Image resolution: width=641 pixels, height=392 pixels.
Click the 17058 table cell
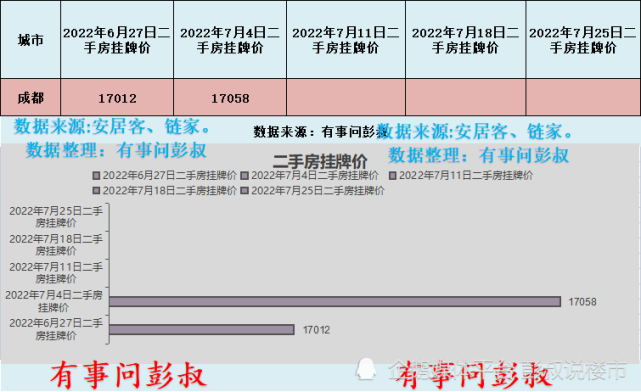tap(230, 97)
